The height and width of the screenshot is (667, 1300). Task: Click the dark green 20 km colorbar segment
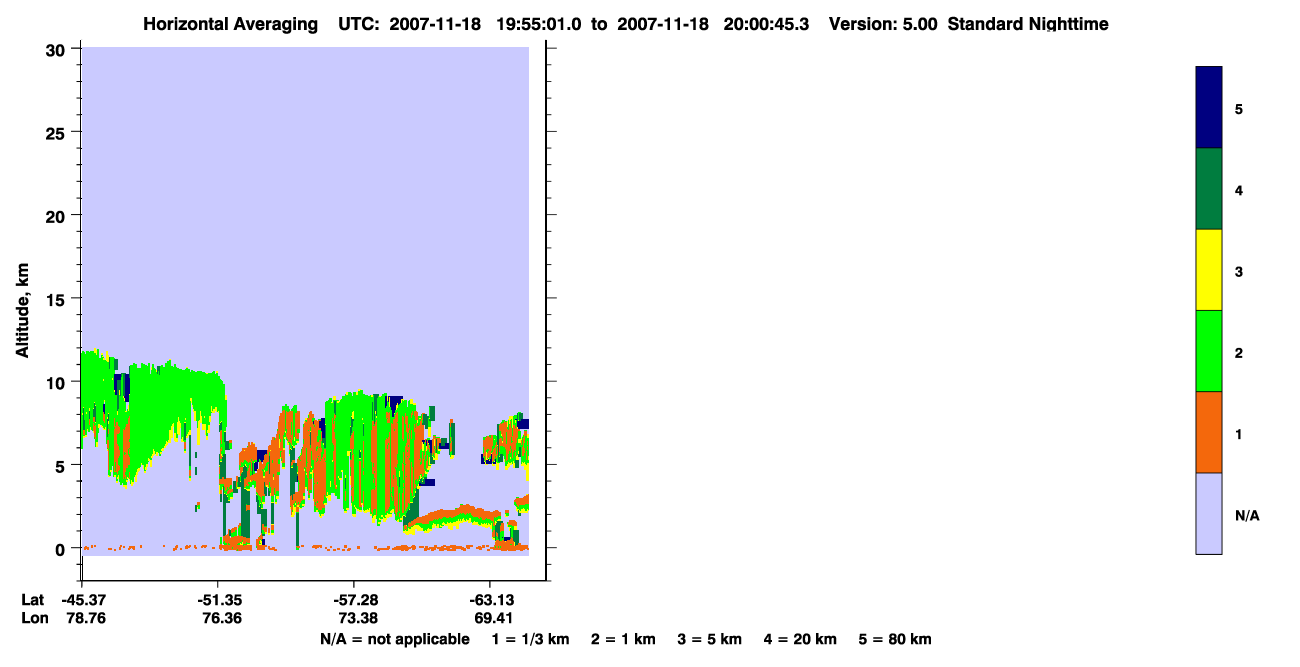pyautogui.click(x=1208, y=189)
